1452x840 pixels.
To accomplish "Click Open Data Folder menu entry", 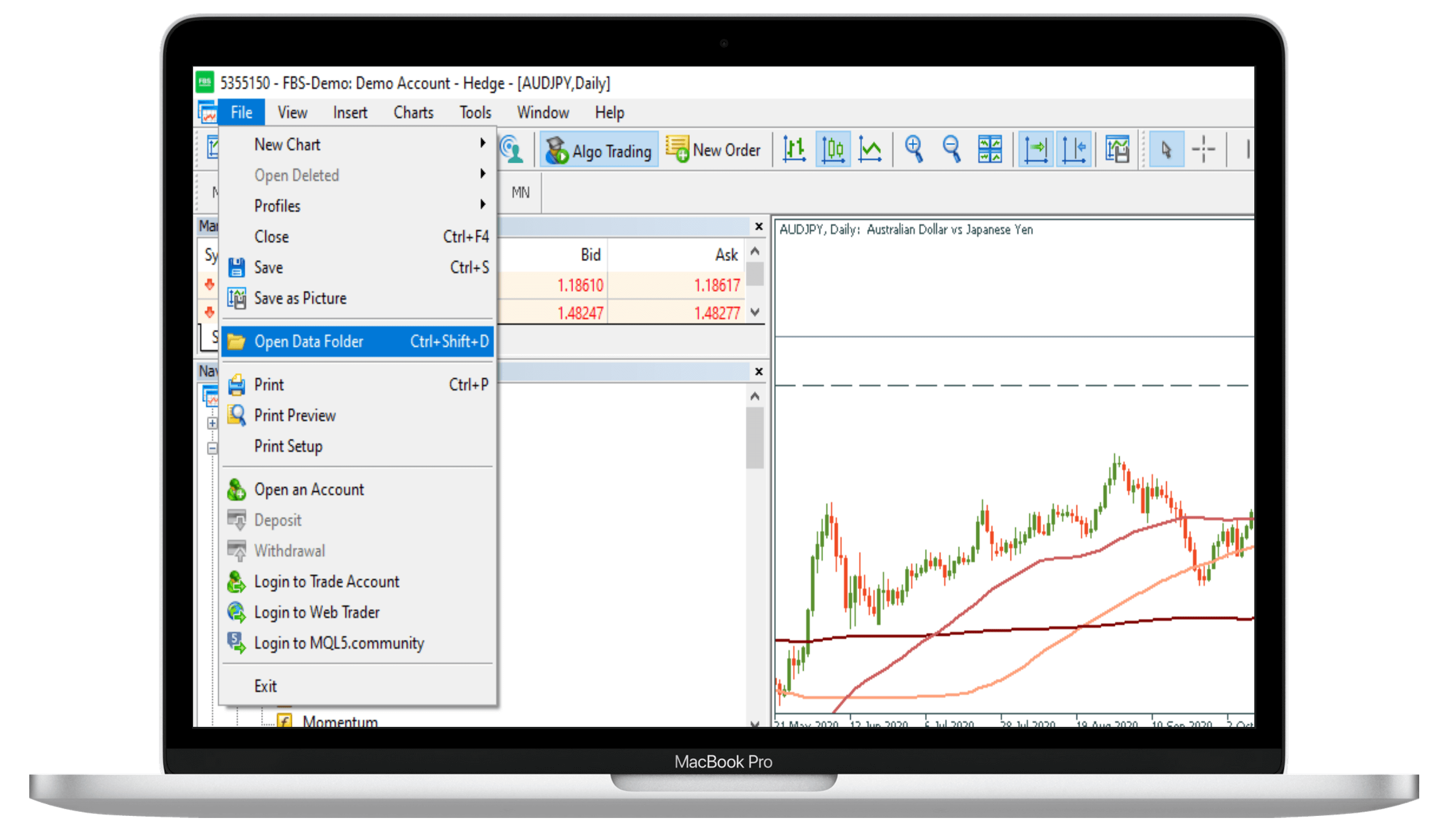I will (x=357, y=341).
